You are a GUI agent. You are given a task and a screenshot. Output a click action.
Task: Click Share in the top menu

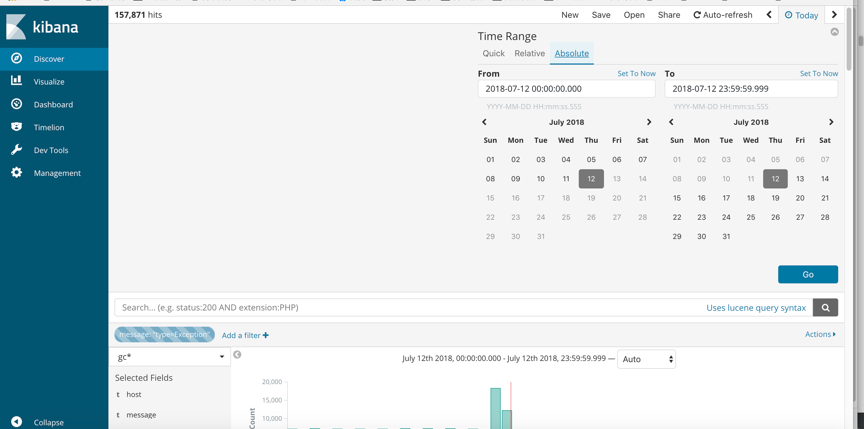pos(669,15)
